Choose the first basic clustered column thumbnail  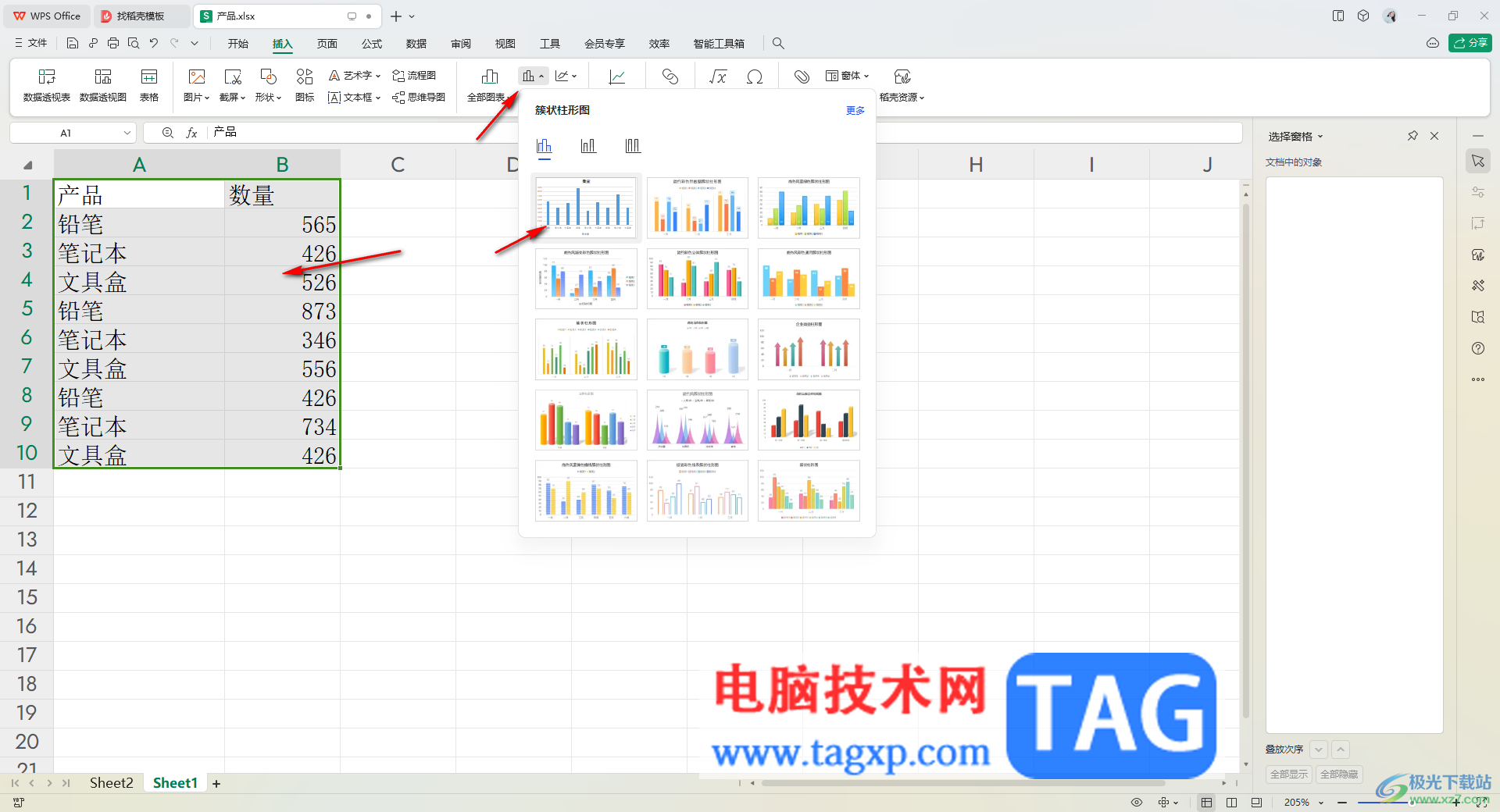[586, 207]
